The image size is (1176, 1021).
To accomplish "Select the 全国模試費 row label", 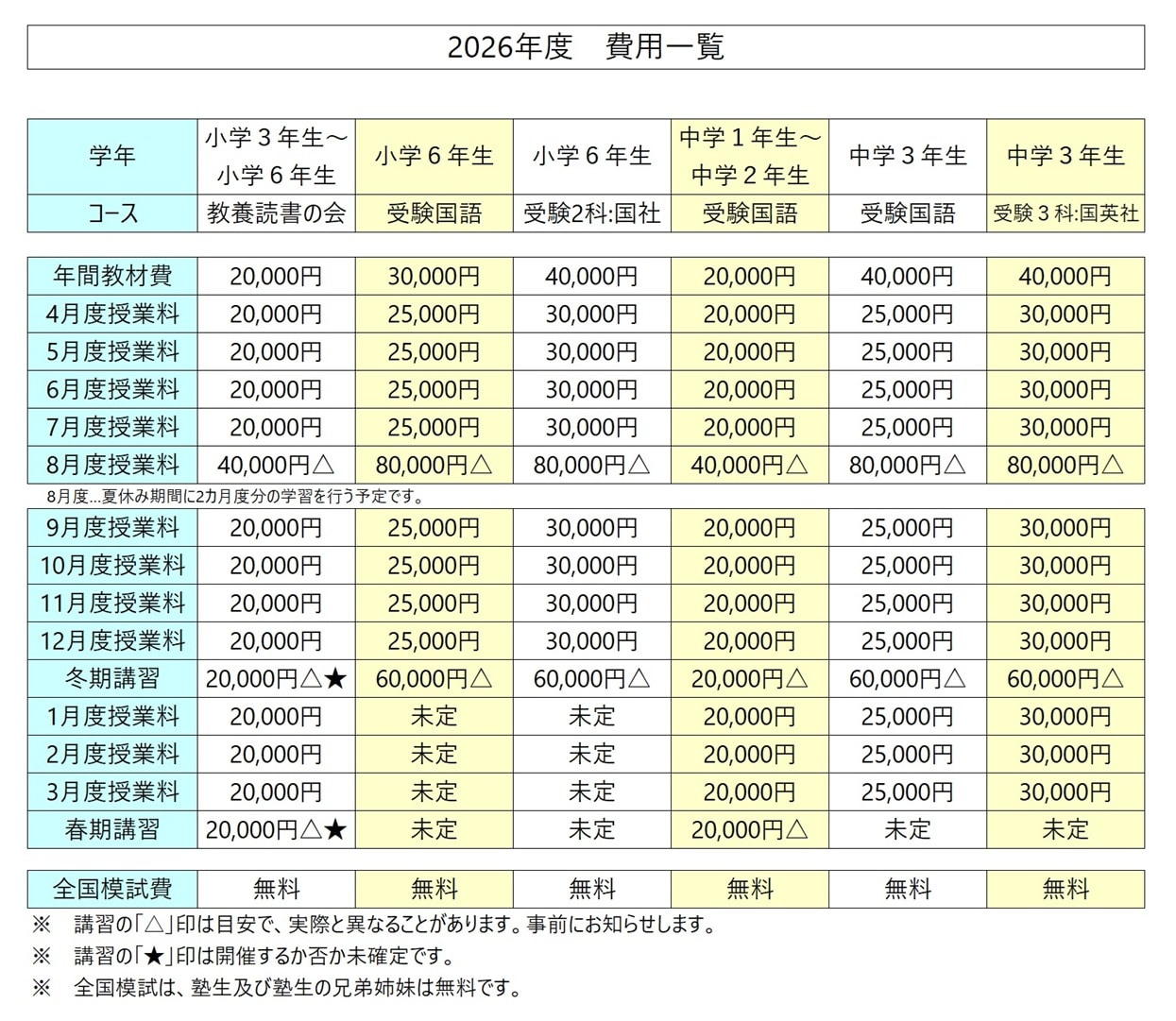I will tap(112, 890).
